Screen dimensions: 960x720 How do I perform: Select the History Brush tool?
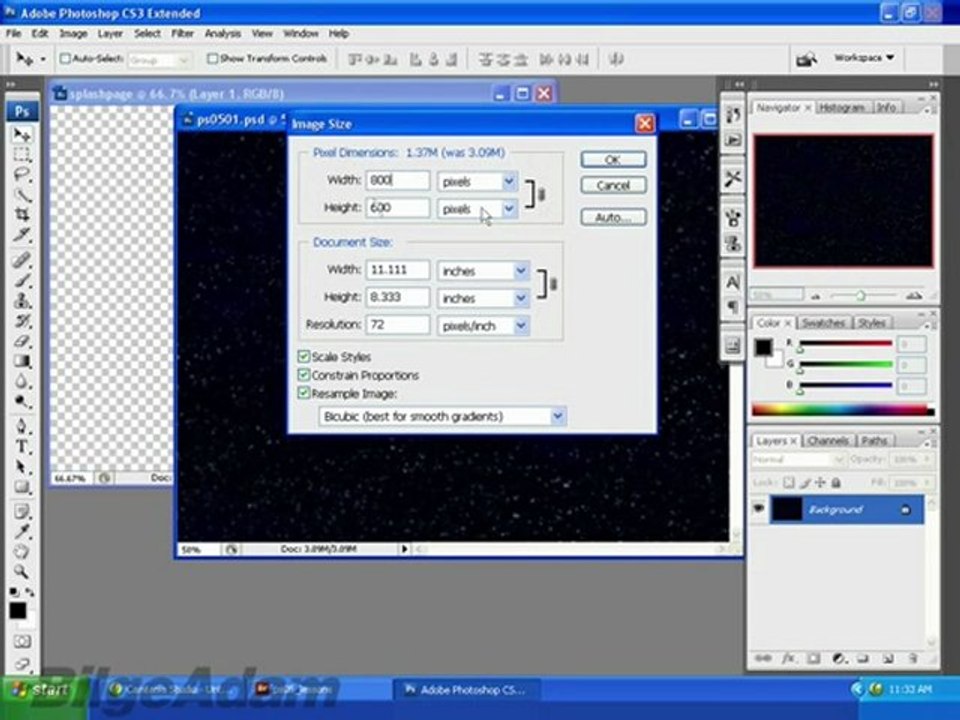21,321
